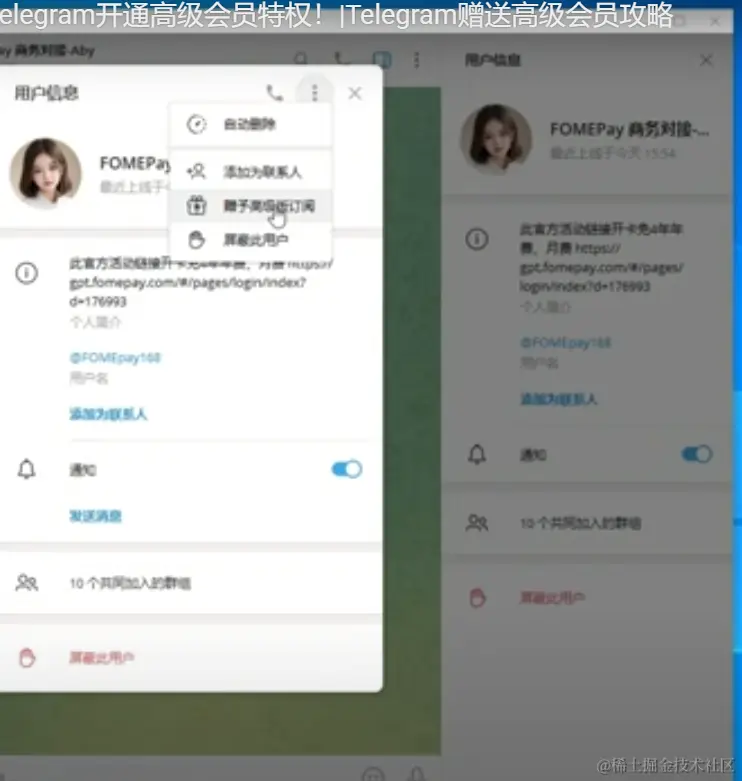Click the notification bell icon in the dialog
The image size is (742, 781).
[x=26, y=469]
